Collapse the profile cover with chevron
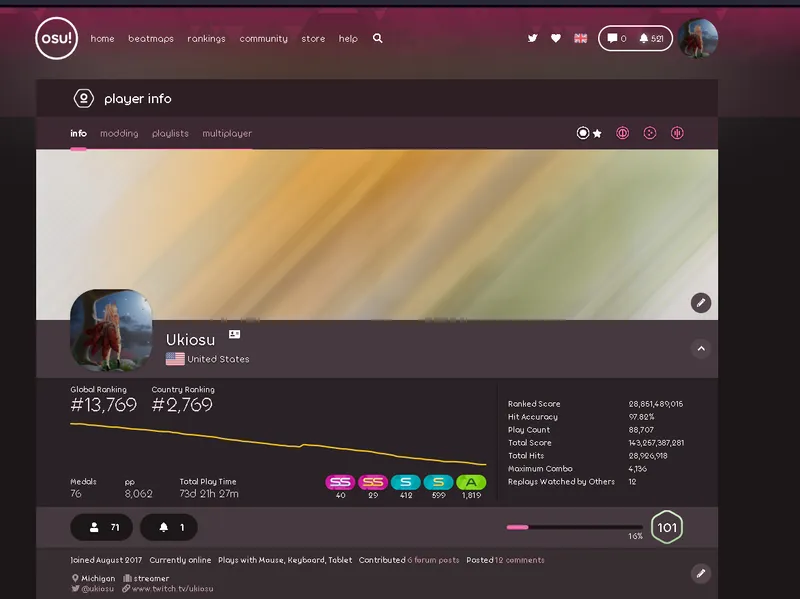The width and height of the screenshot is (800, 599). pyautogui.click(x=701, y=349)
